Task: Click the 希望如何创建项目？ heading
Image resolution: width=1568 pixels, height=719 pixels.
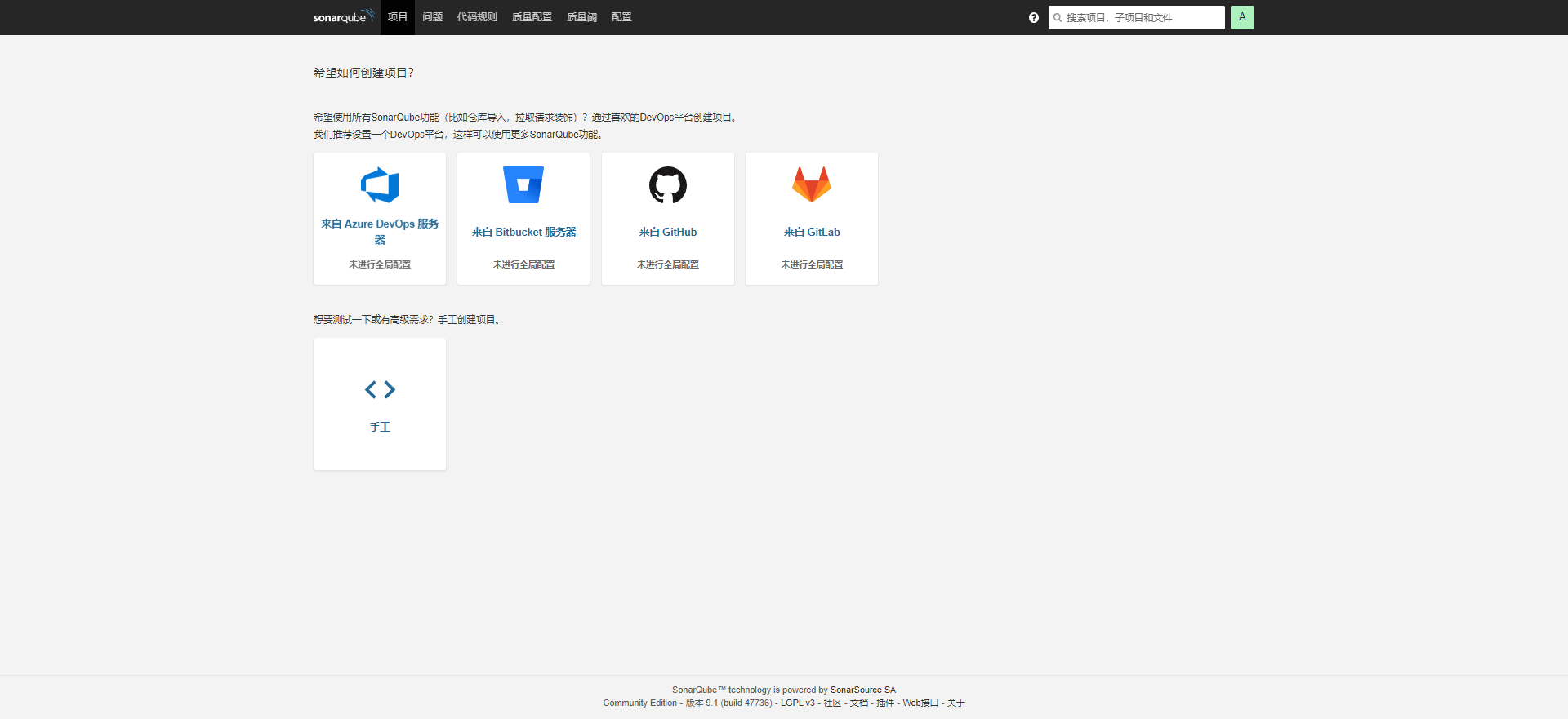Action: click(x=364, y=73)
